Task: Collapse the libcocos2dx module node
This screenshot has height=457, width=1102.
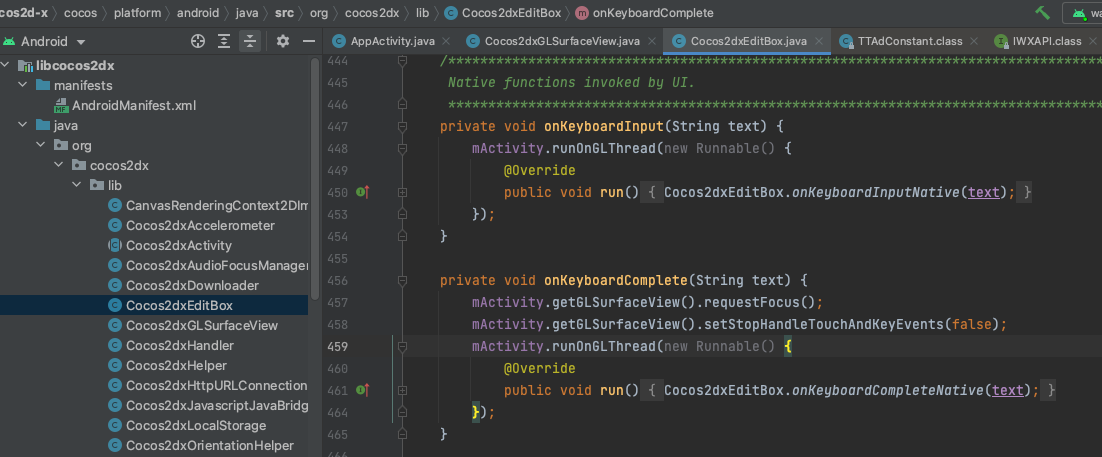Action: [x=6, y=66]
